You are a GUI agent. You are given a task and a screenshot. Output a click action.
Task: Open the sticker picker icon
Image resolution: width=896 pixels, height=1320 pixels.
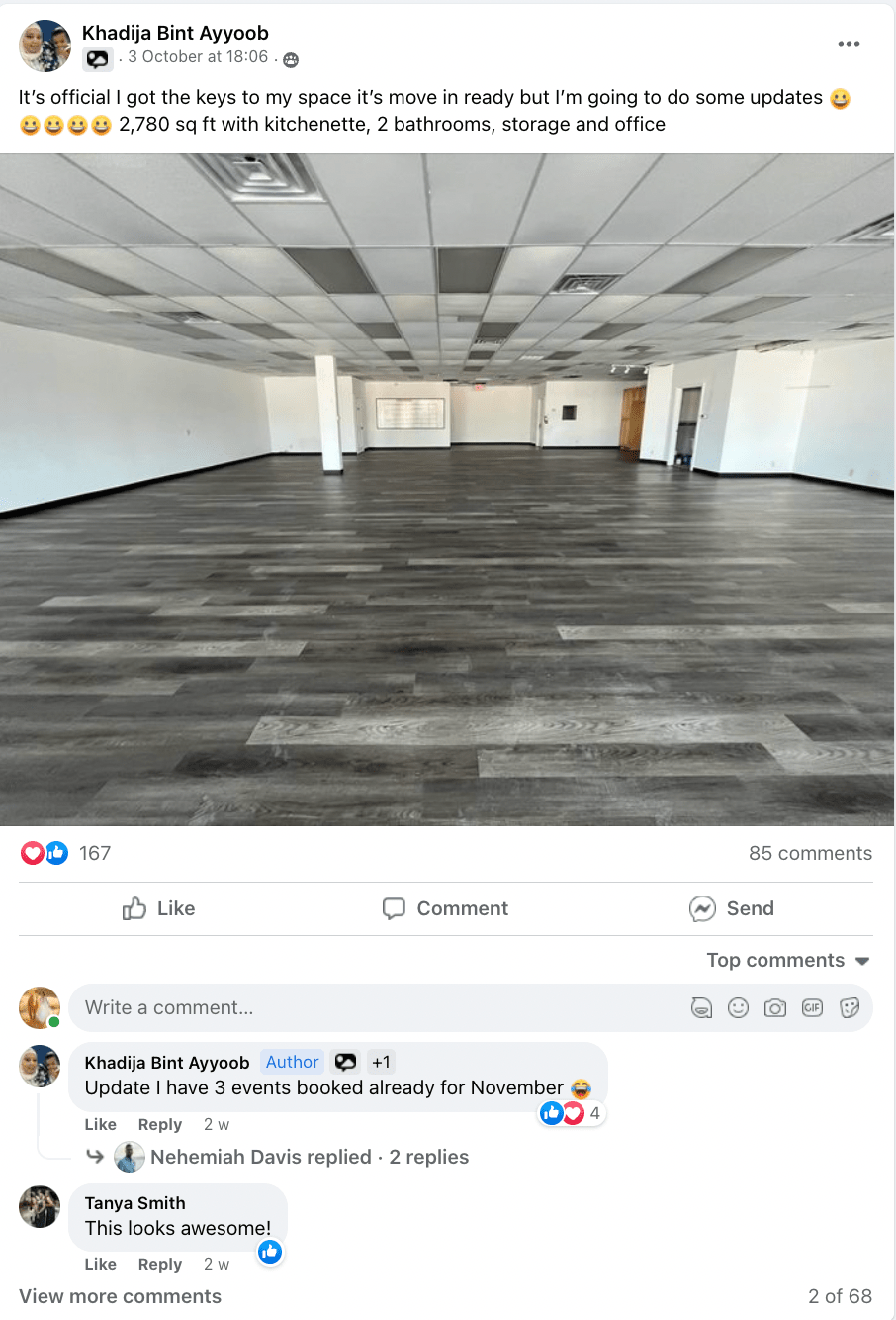[849, 1008]
